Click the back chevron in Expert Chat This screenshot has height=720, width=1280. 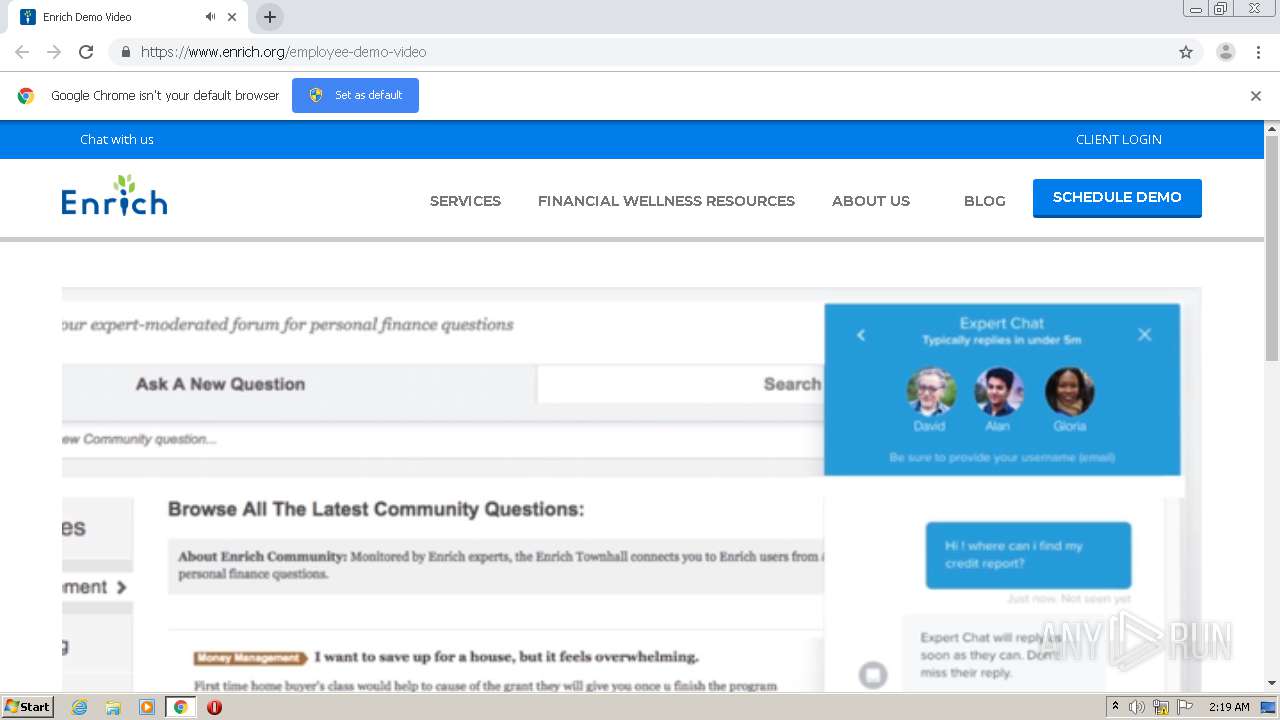pos(861,335)
